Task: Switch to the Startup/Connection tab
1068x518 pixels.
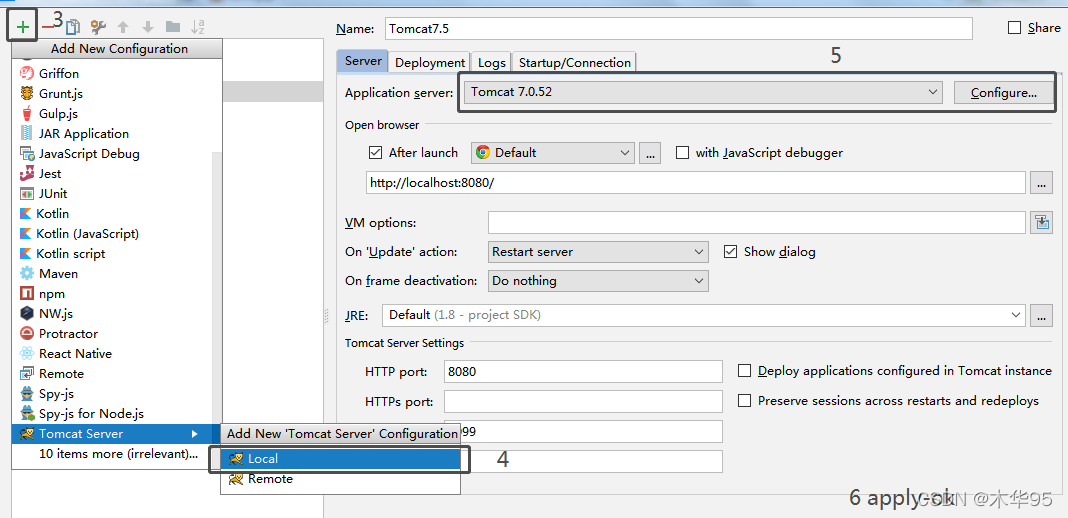Action: pos(574,62)
